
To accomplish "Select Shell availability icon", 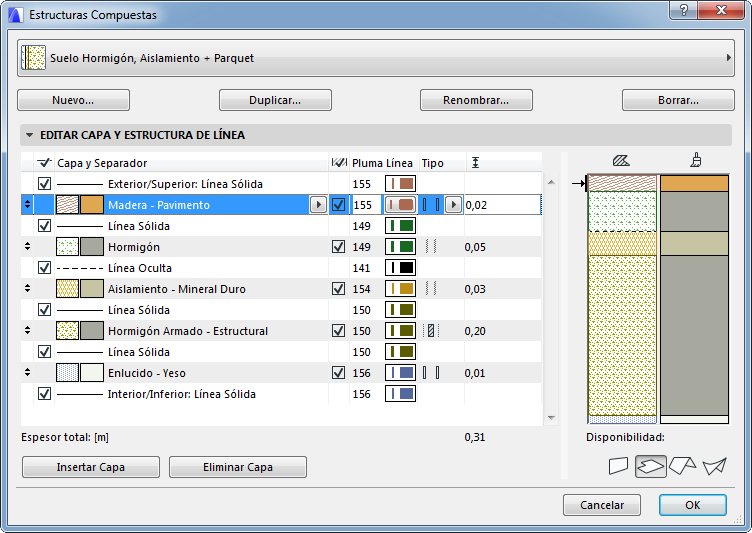I will [x=714, y=466].
